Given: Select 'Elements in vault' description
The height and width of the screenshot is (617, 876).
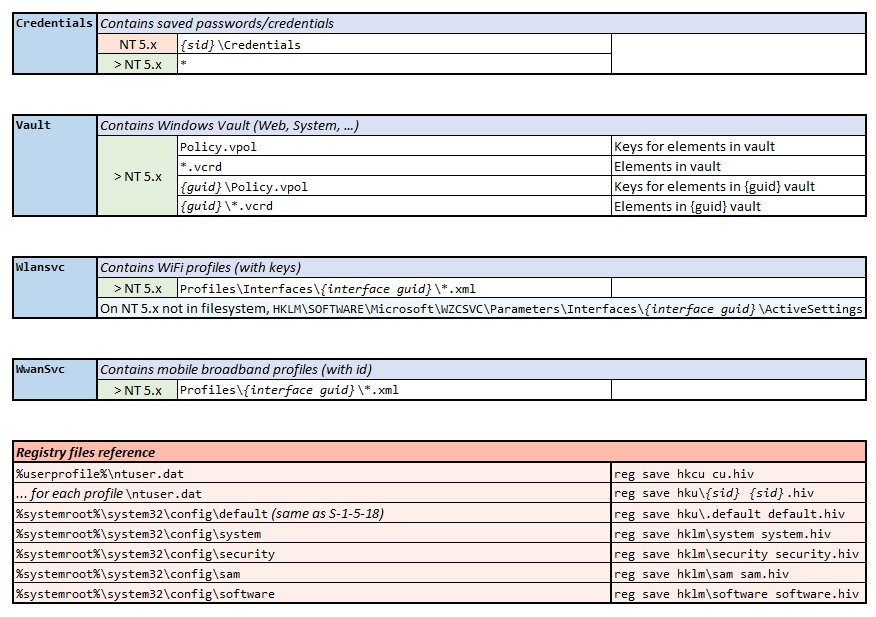Looking at the screenshot, I should click(x=667, y=167).
